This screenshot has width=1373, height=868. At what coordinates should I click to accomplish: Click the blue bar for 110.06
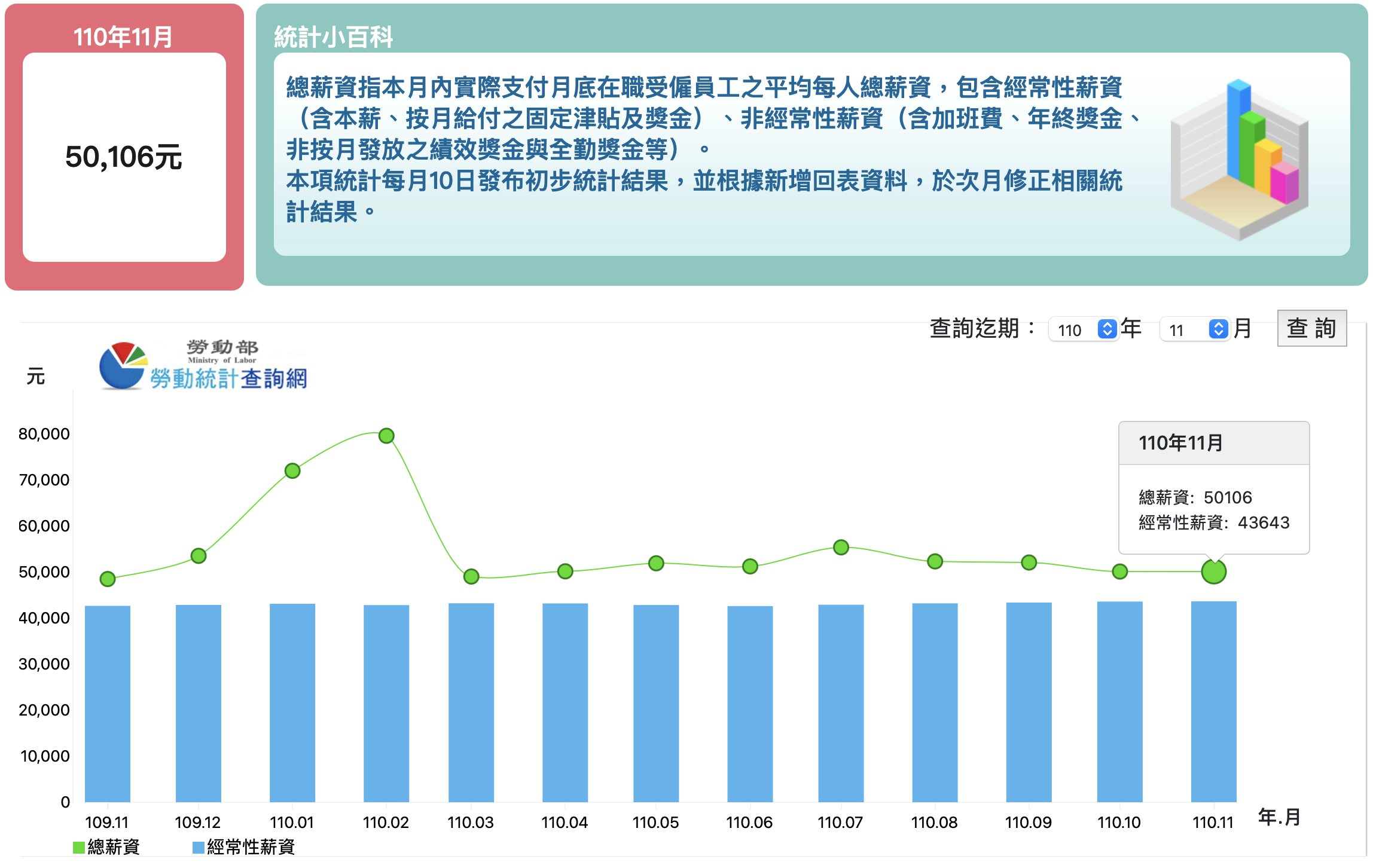[x=750, y=704]
